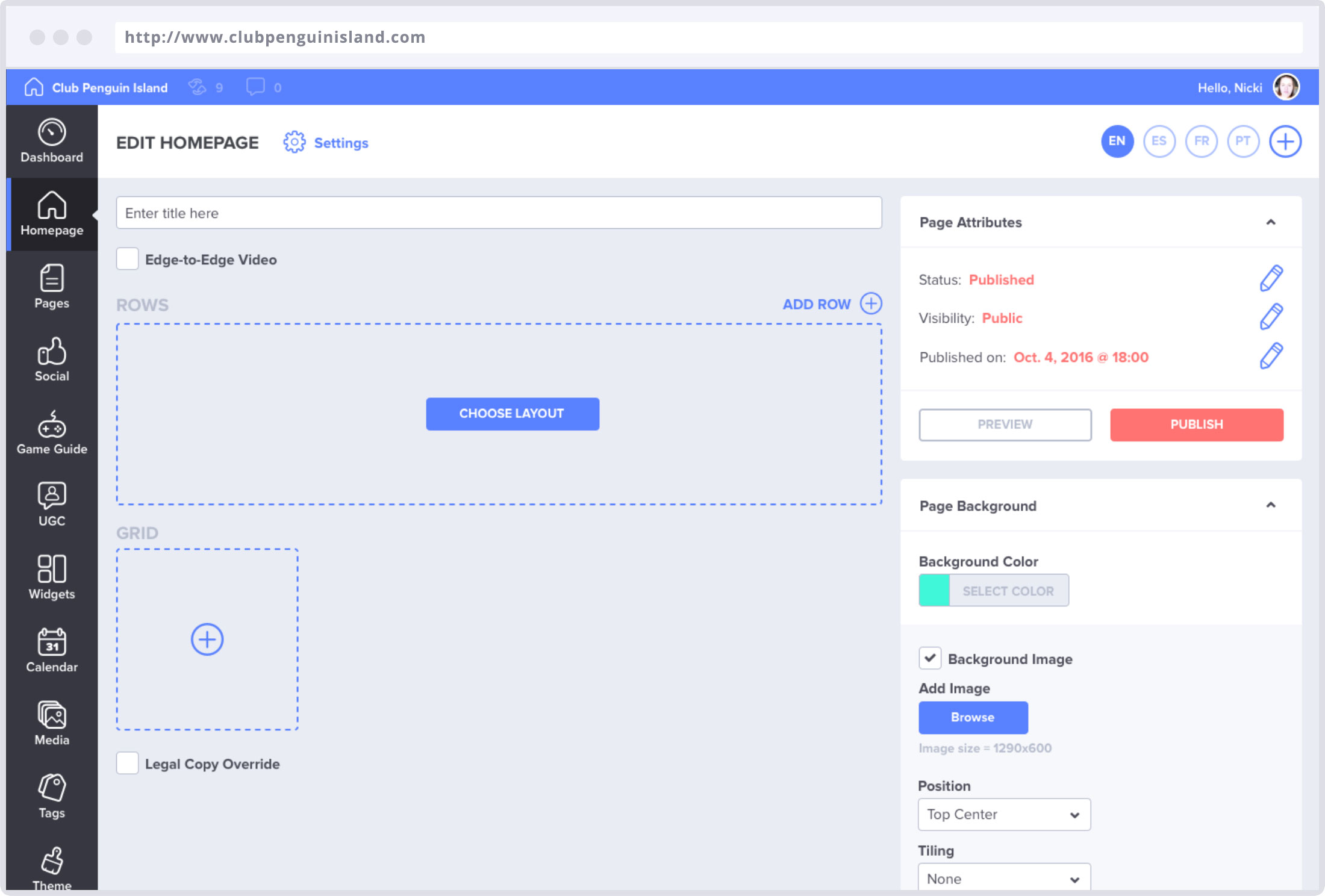Open the Social thumbs-up icon
The image size is (1325, 896).
point(52,351)
